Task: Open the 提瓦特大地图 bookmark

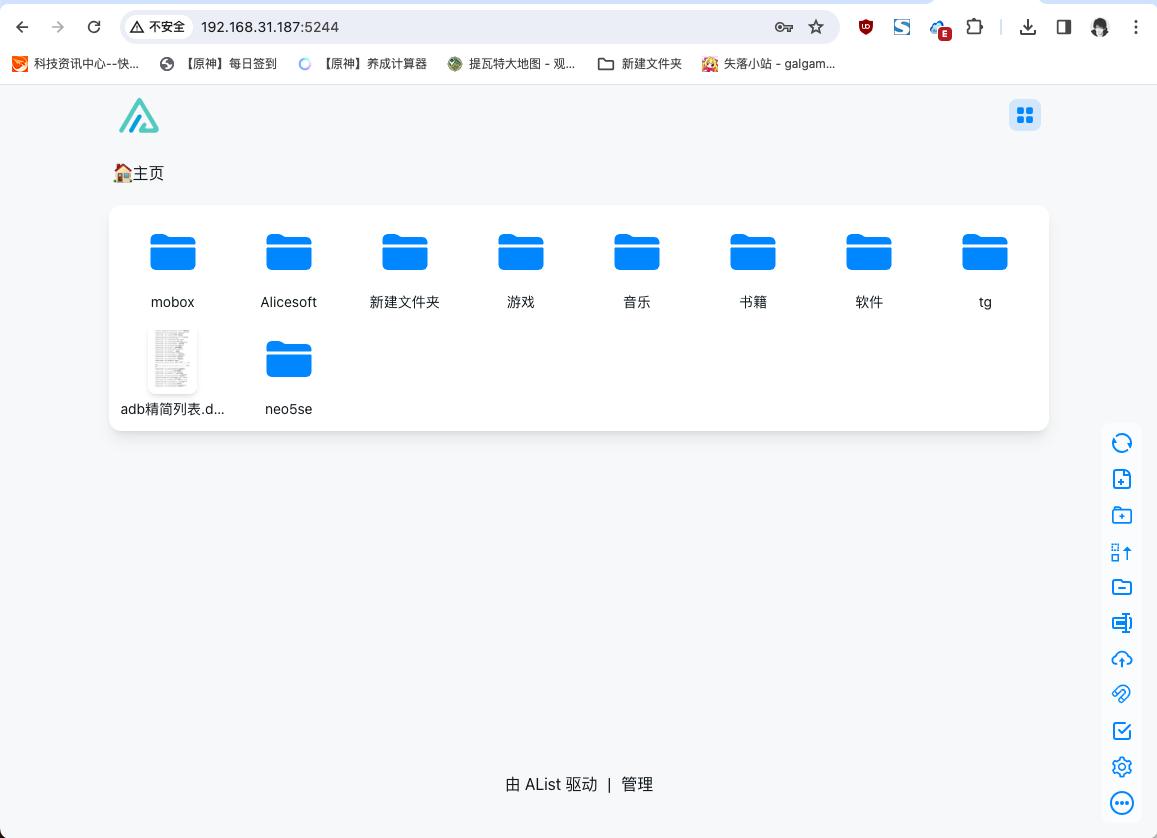Action: 511,64
